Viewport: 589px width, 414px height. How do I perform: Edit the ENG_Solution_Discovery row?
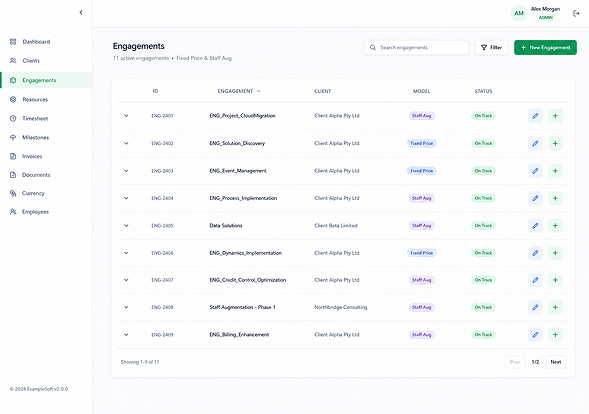(535, 143)
